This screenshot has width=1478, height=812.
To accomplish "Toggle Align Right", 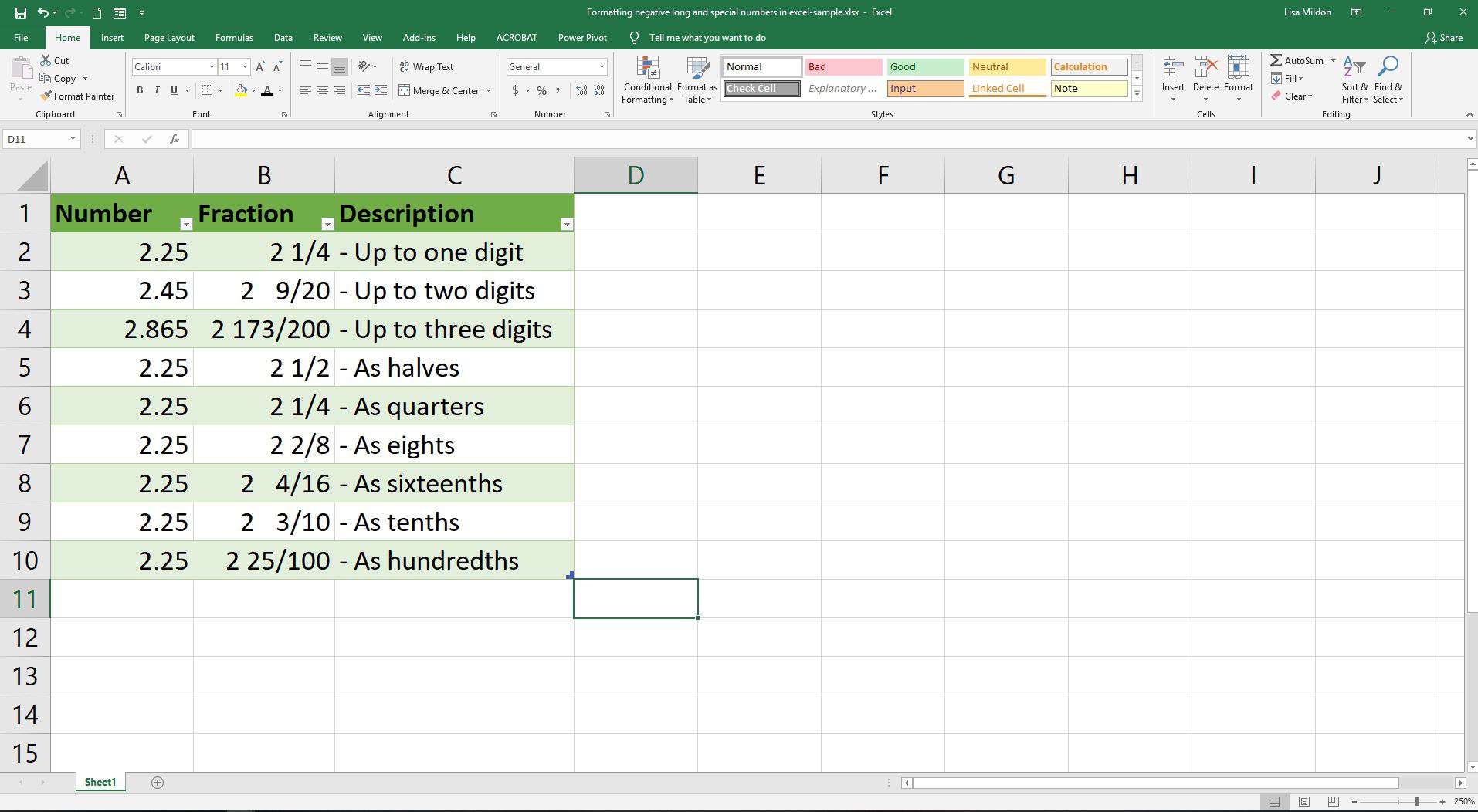I will pos(340,90).
